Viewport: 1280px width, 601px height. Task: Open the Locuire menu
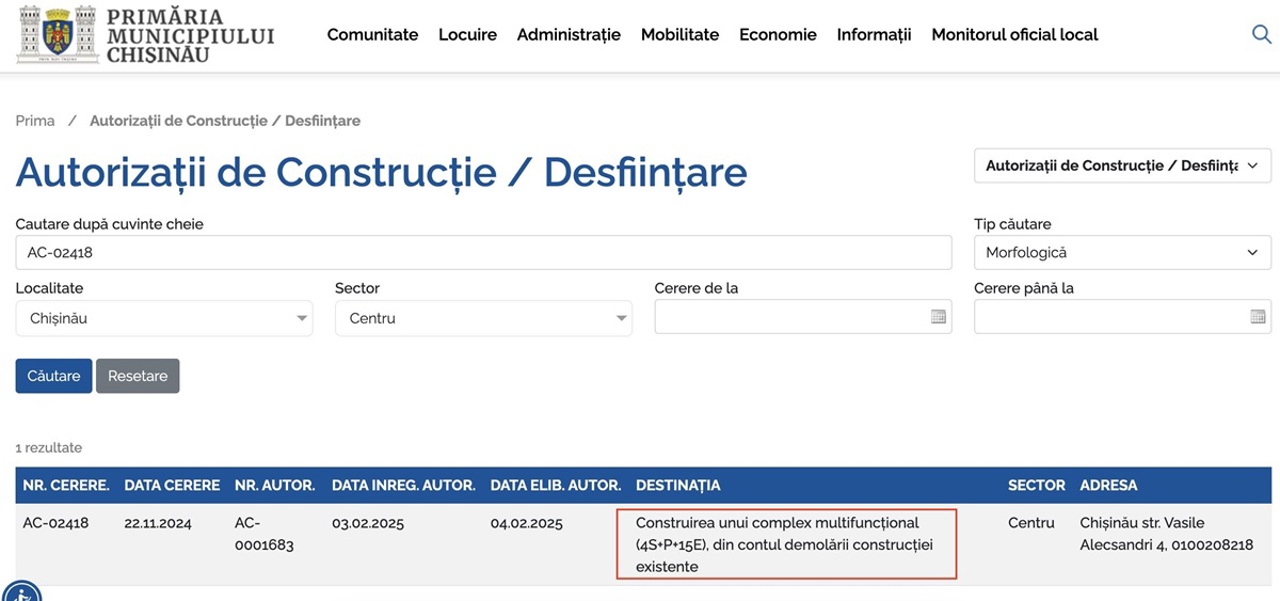point(467,34)
